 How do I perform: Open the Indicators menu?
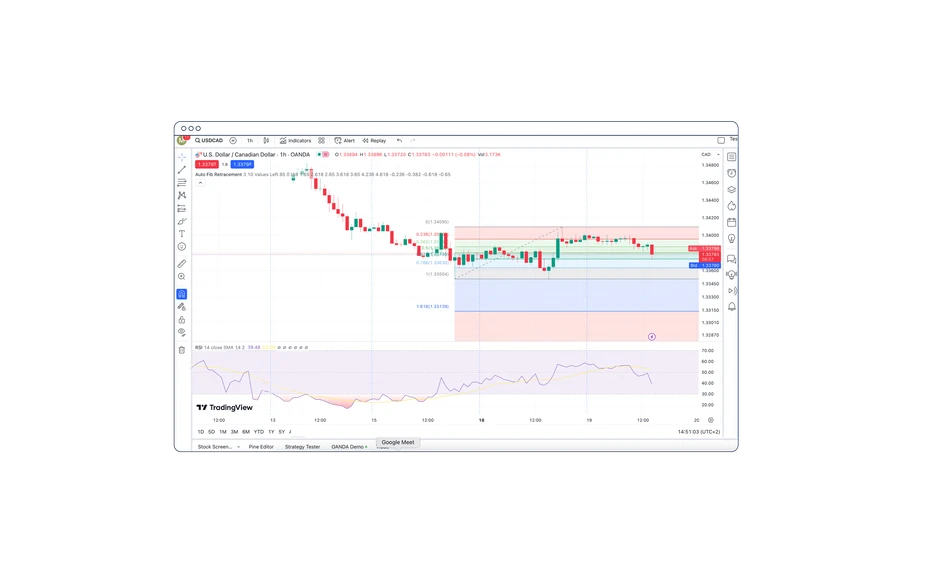[x=295, y=141]
